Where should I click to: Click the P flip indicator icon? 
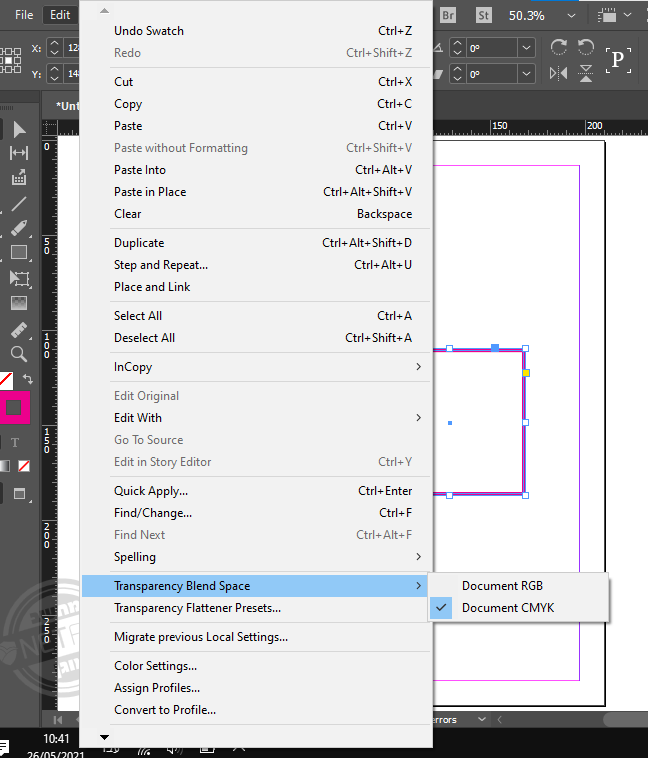pos(618,60)
